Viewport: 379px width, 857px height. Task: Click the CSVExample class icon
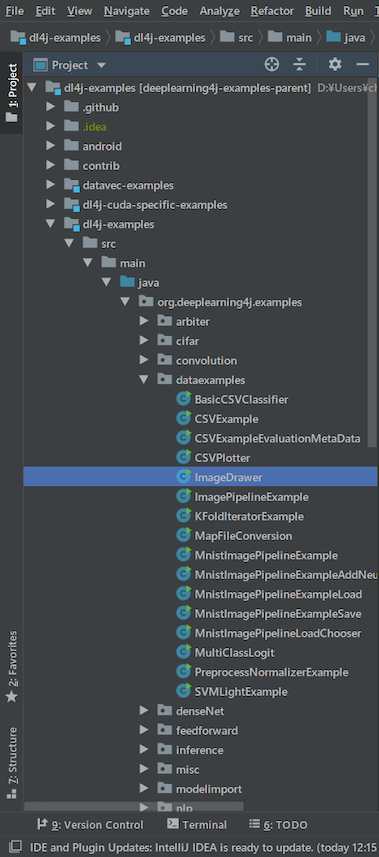pos(183,419)
